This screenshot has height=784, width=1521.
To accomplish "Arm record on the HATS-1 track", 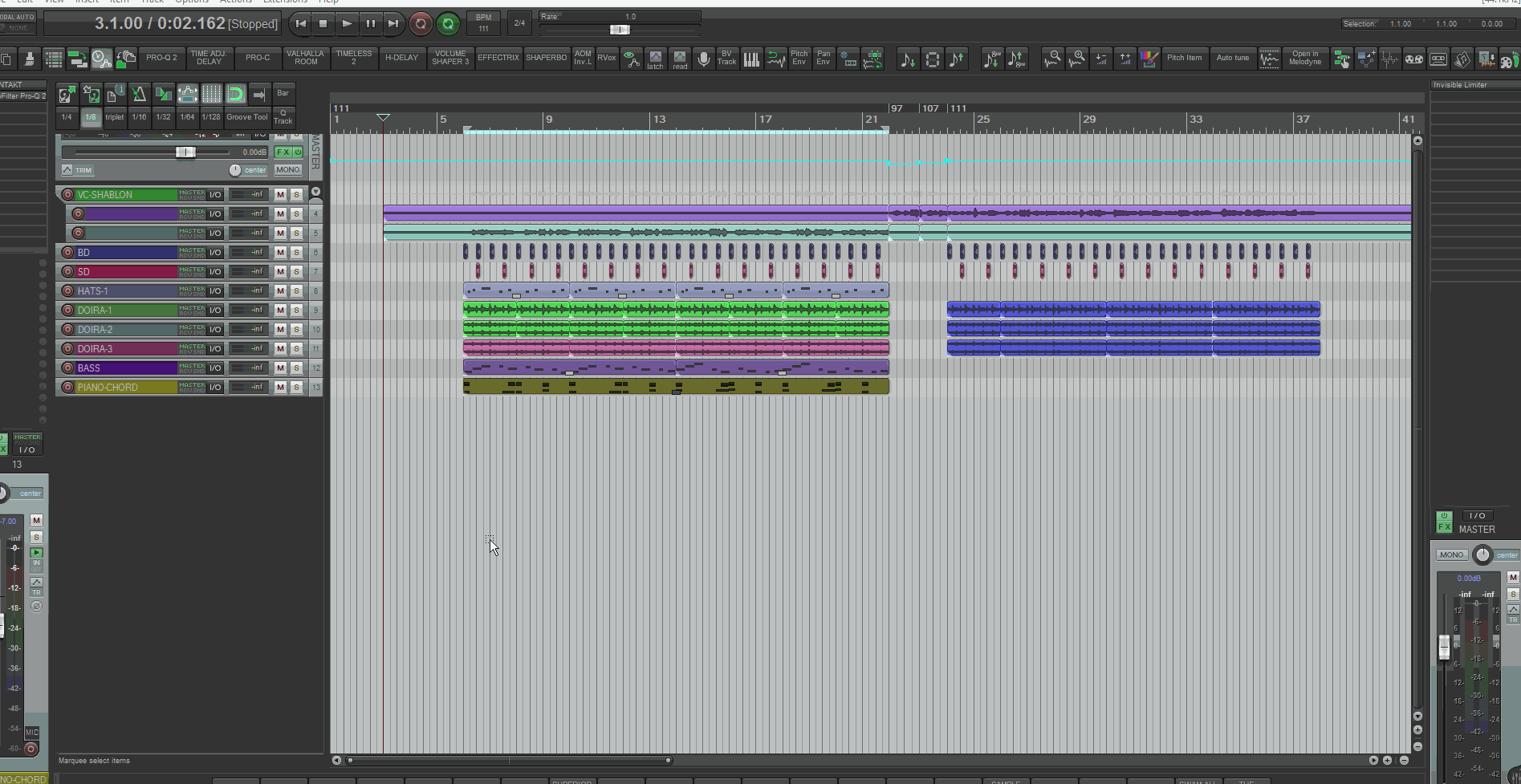I will tap(67, 290).
